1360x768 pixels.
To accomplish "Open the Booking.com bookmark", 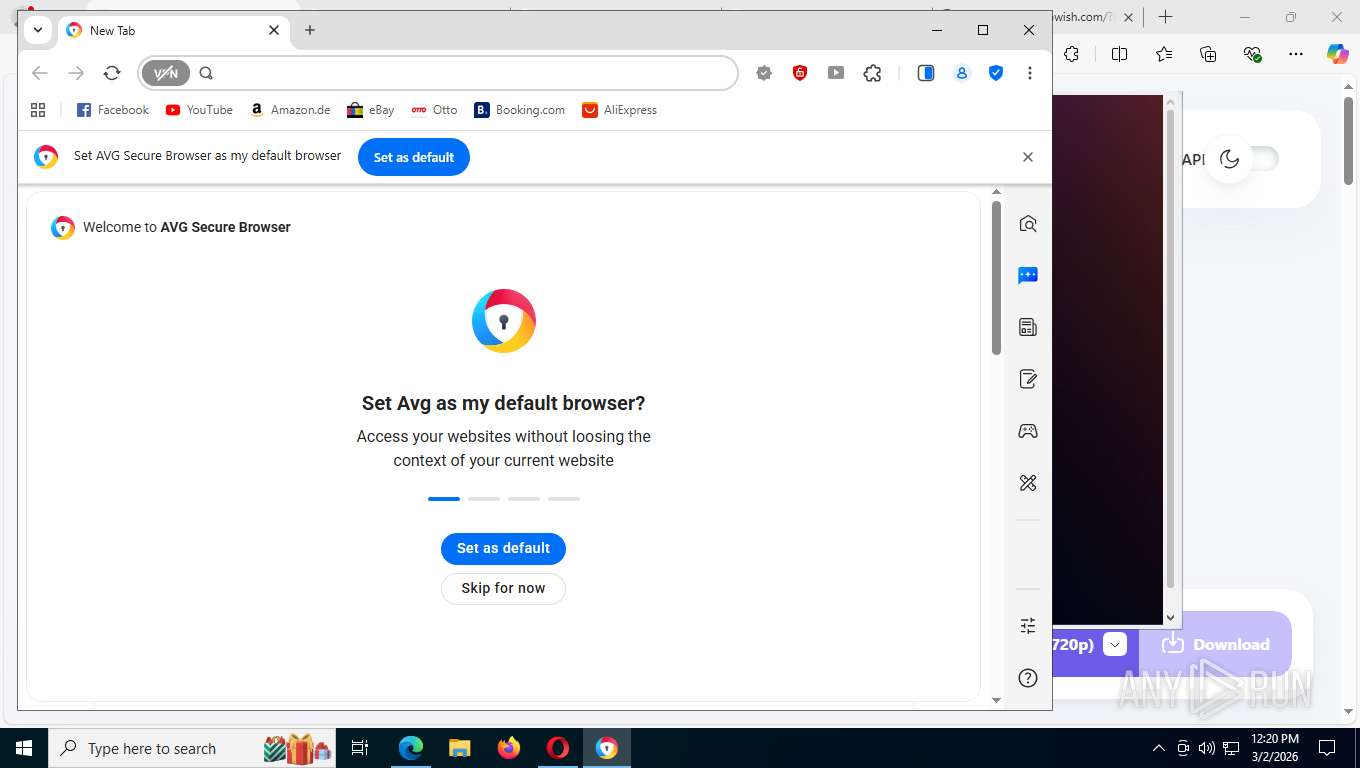I will point(520,110).
